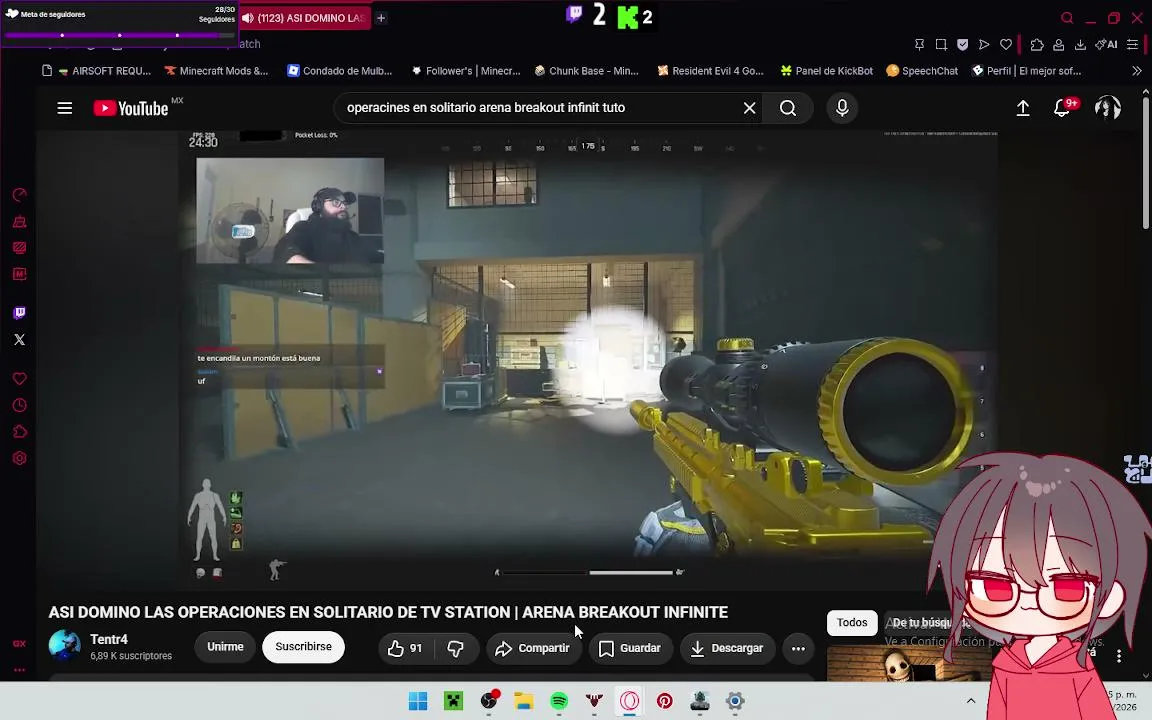The width and height of the screenshot is (1152, 720).
Task: Open settings gear in the sidebar
Action: (20, 458)
